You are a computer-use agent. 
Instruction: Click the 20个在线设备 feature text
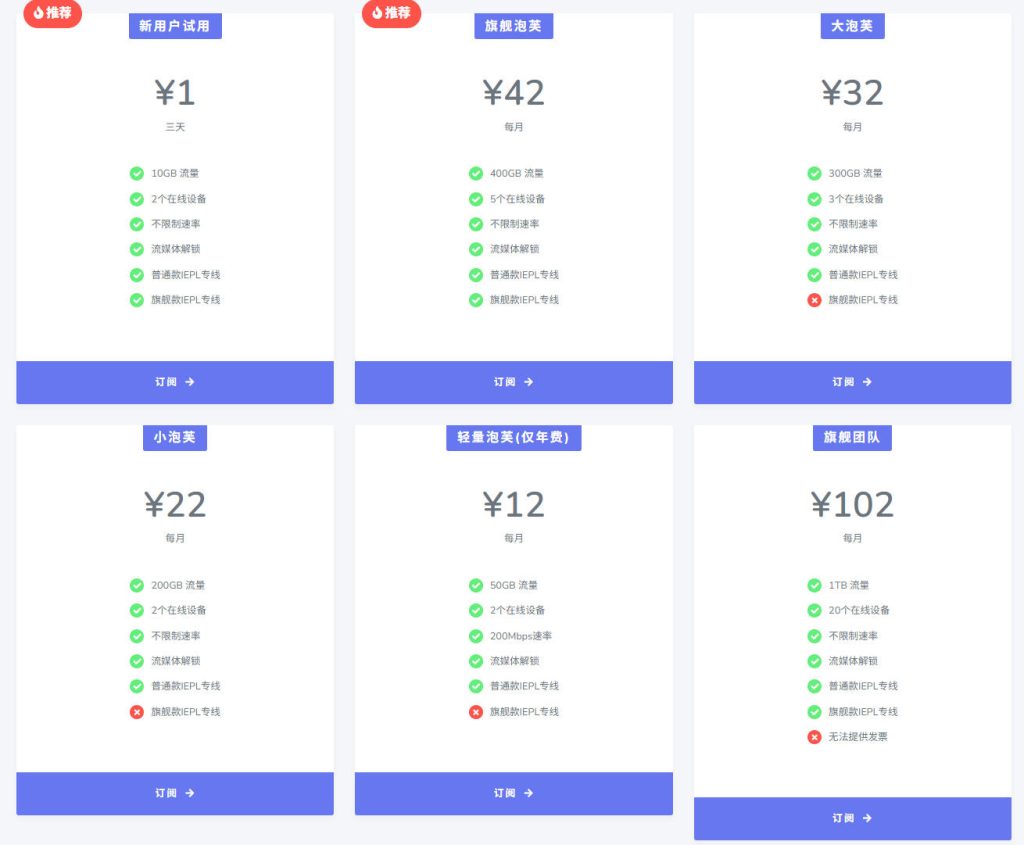pyautogui.click(x=859, y=610)
